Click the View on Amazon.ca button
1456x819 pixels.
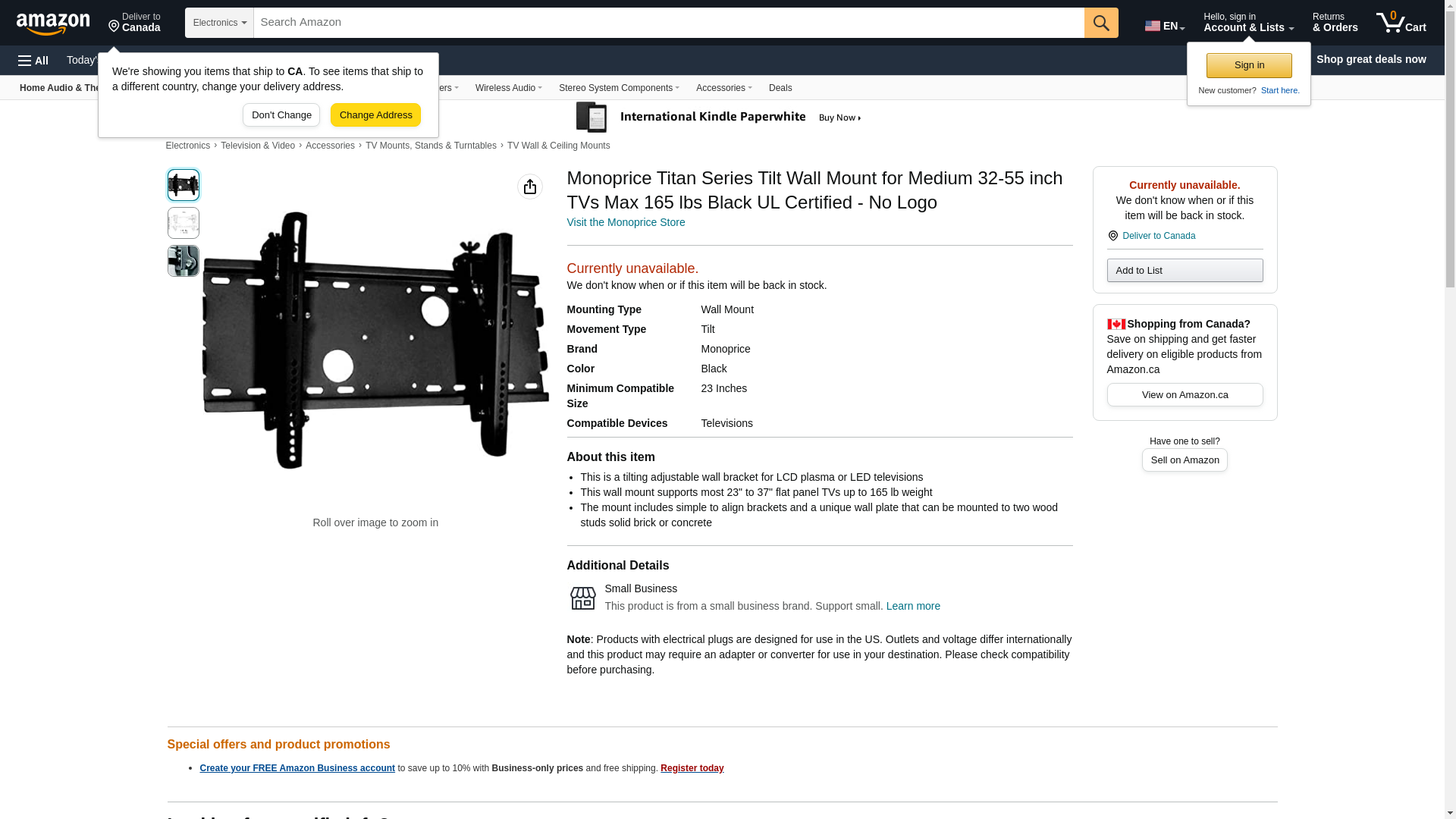[1184, 394]
